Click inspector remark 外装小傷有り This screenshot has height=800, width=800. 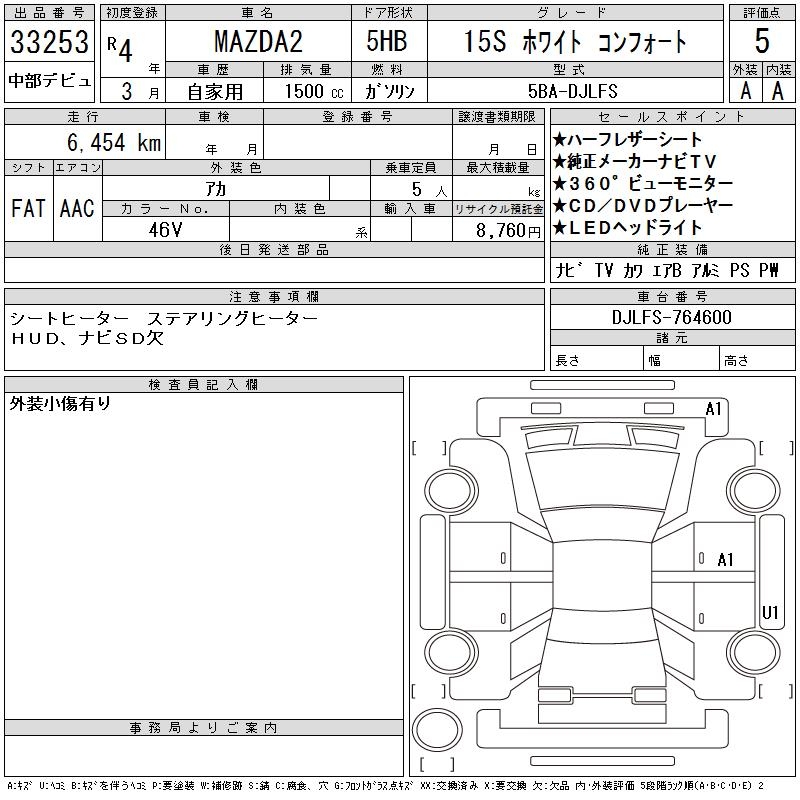(60, 404)
